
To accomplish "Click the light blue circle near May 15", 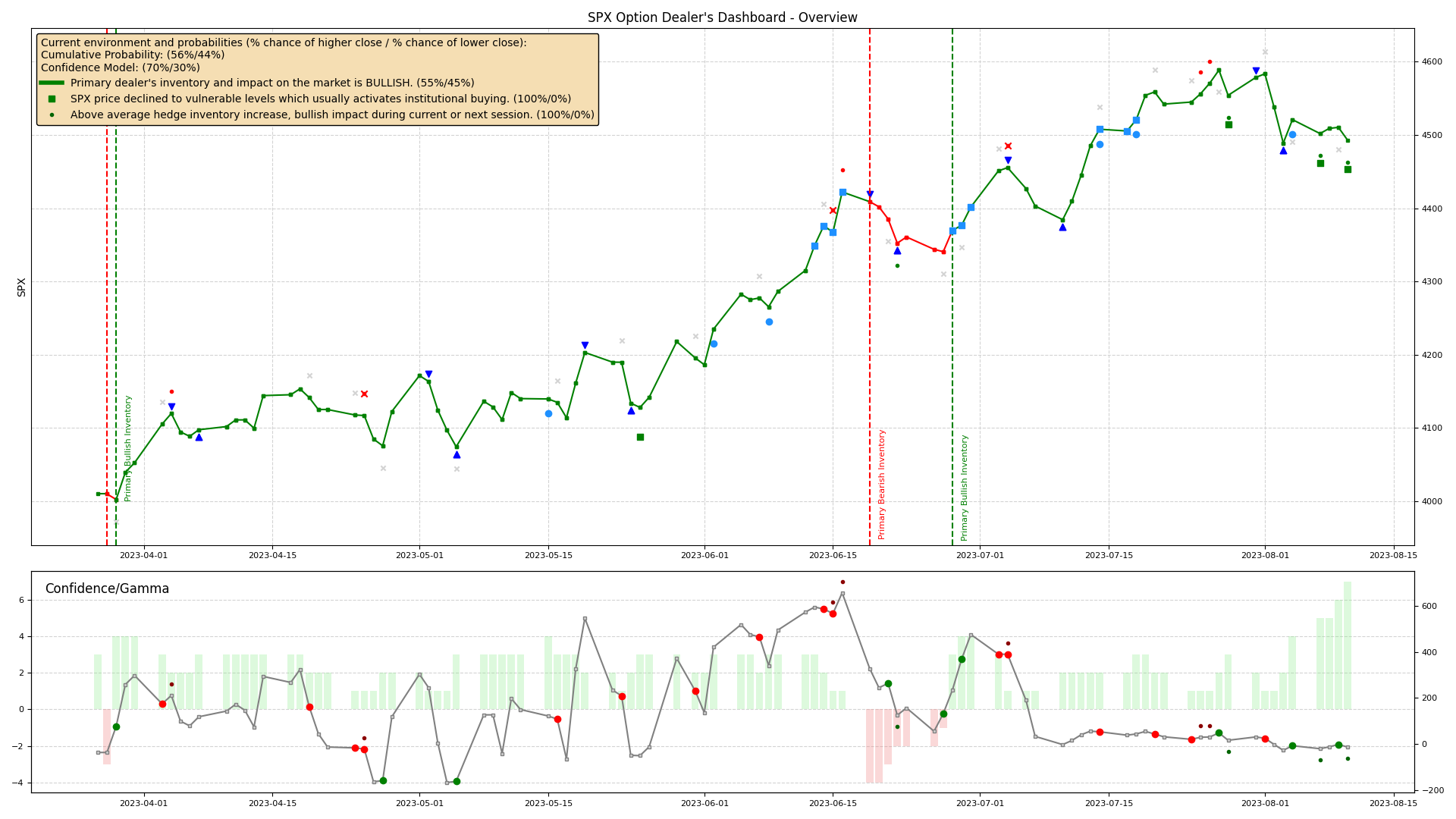I will pos(548,413).
